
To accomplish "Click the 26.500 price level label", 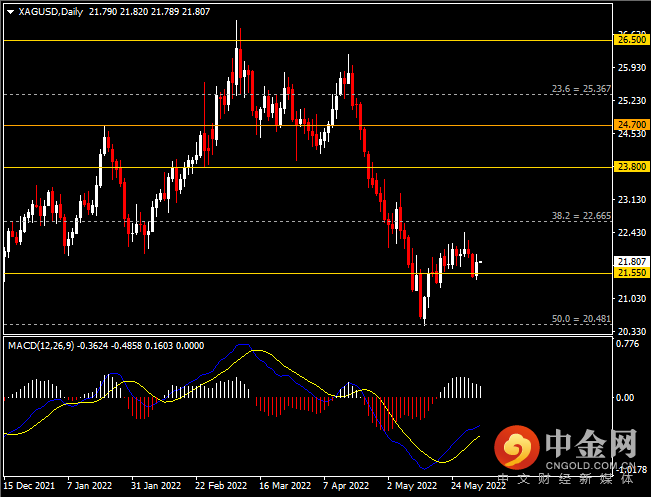I will click(631, 40).
